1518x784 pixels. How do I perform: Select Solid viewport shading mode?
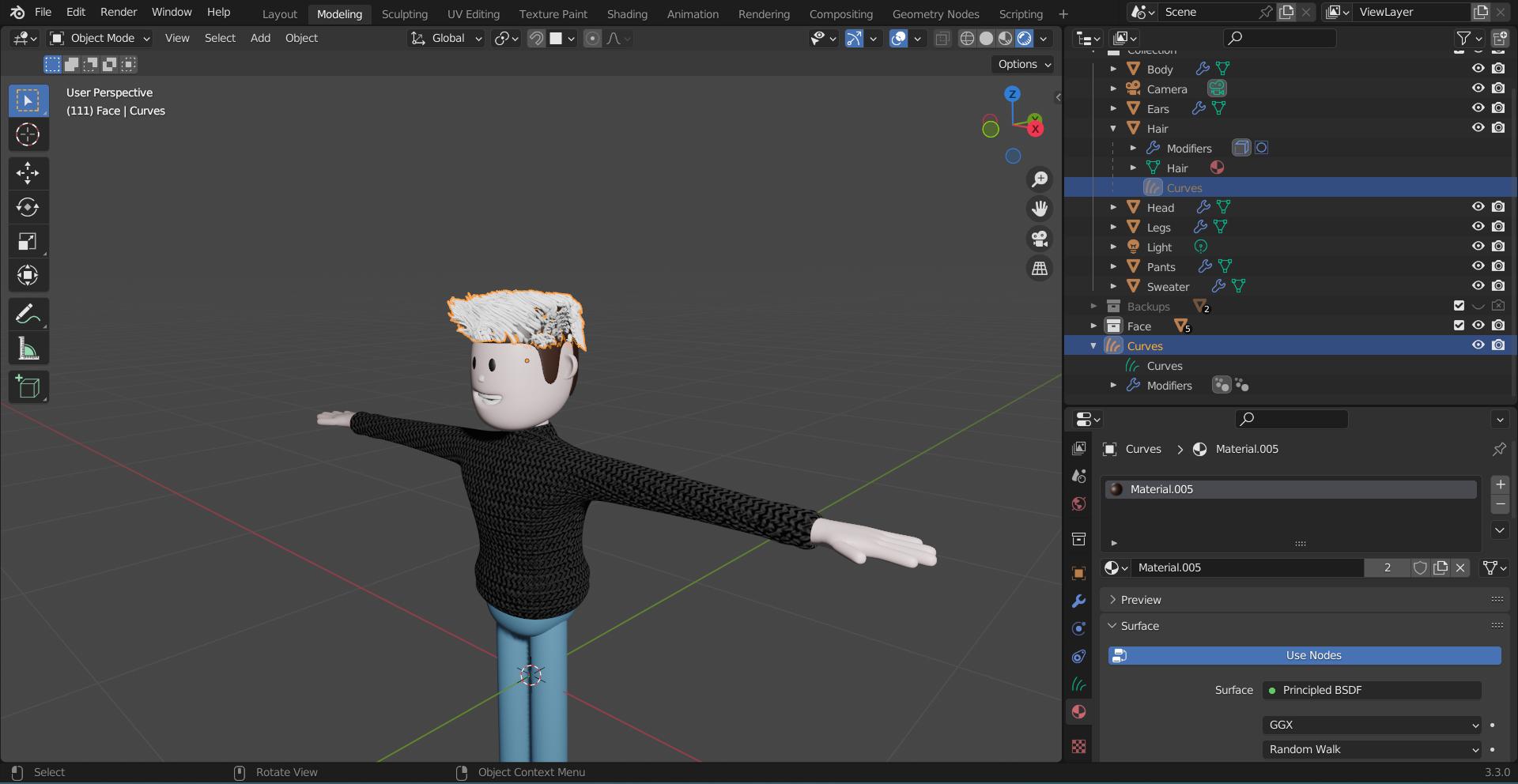(x=986, y=39)
